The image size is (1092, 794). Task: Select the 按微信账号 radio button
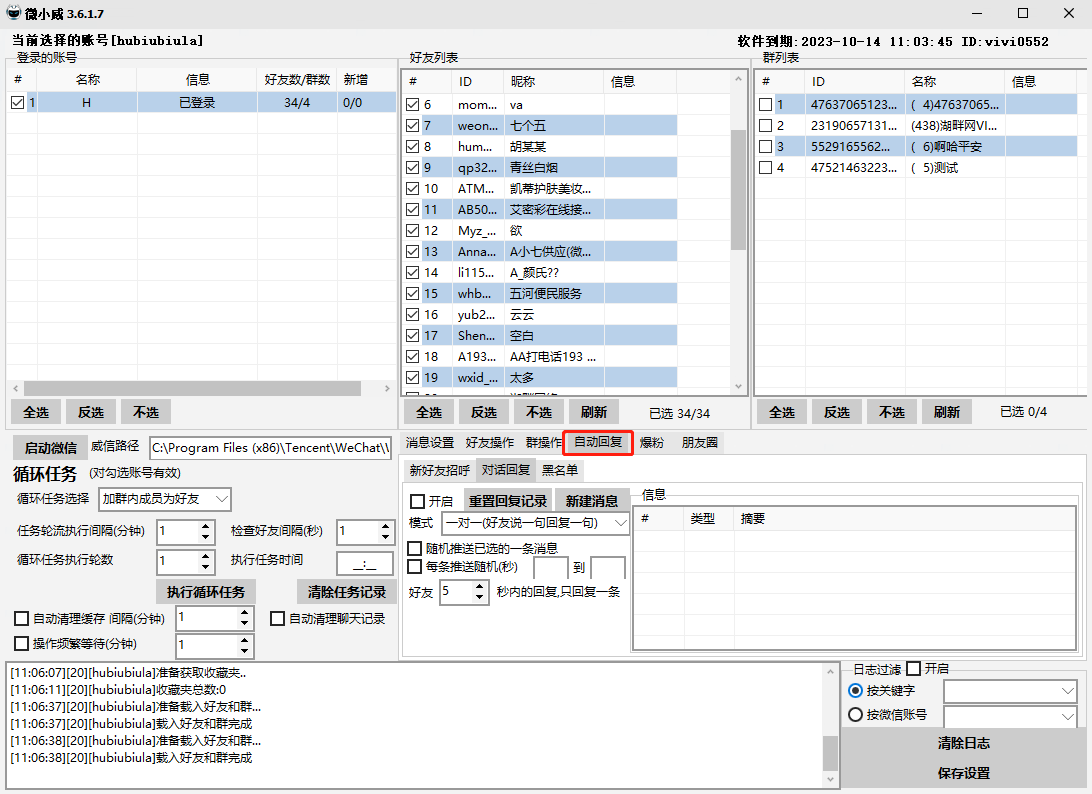[x=855, y=715]
